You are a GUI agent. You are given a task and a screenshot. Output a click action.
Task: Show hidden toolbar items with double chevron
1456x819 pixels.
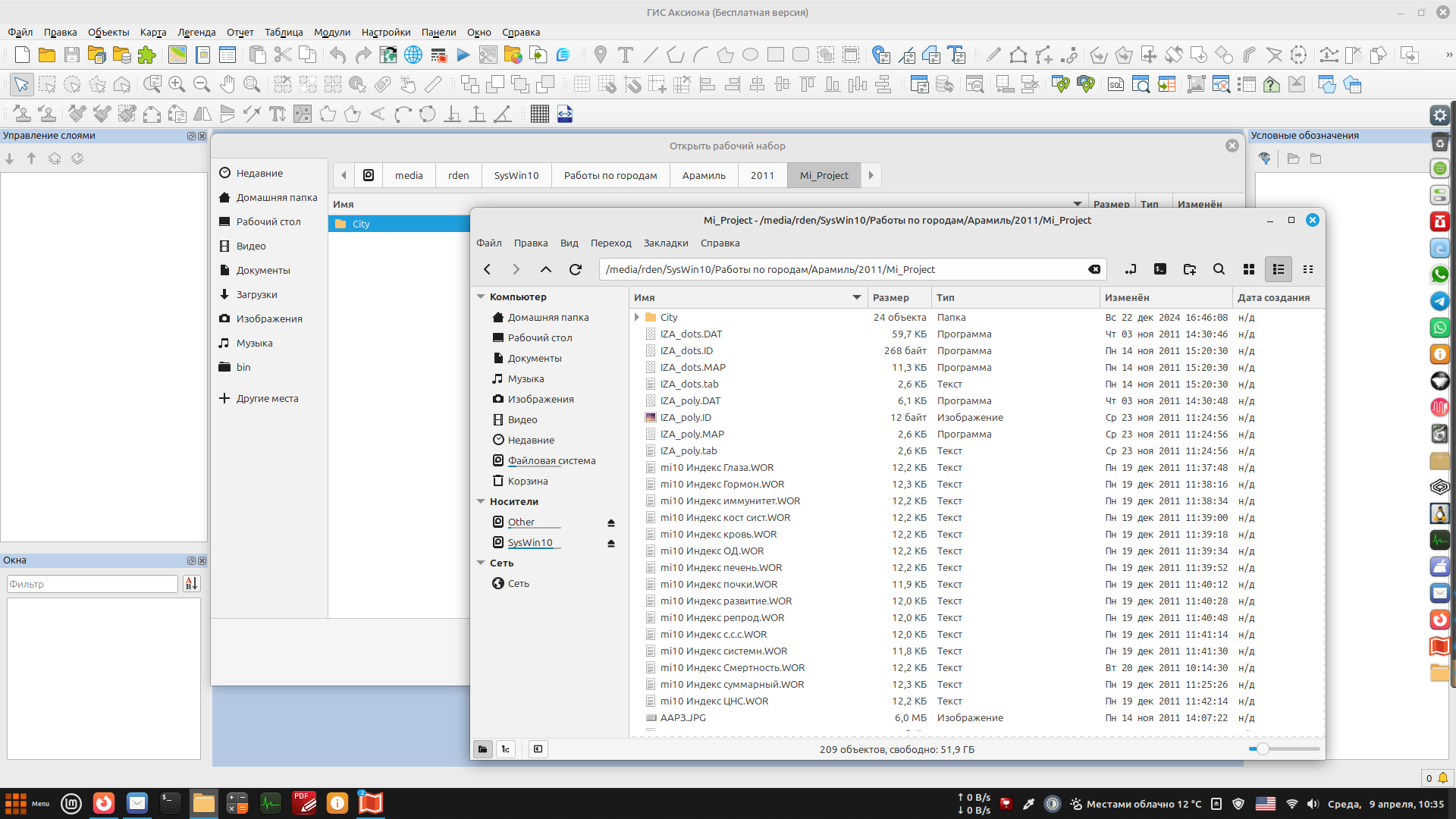tap(1449, 55)
